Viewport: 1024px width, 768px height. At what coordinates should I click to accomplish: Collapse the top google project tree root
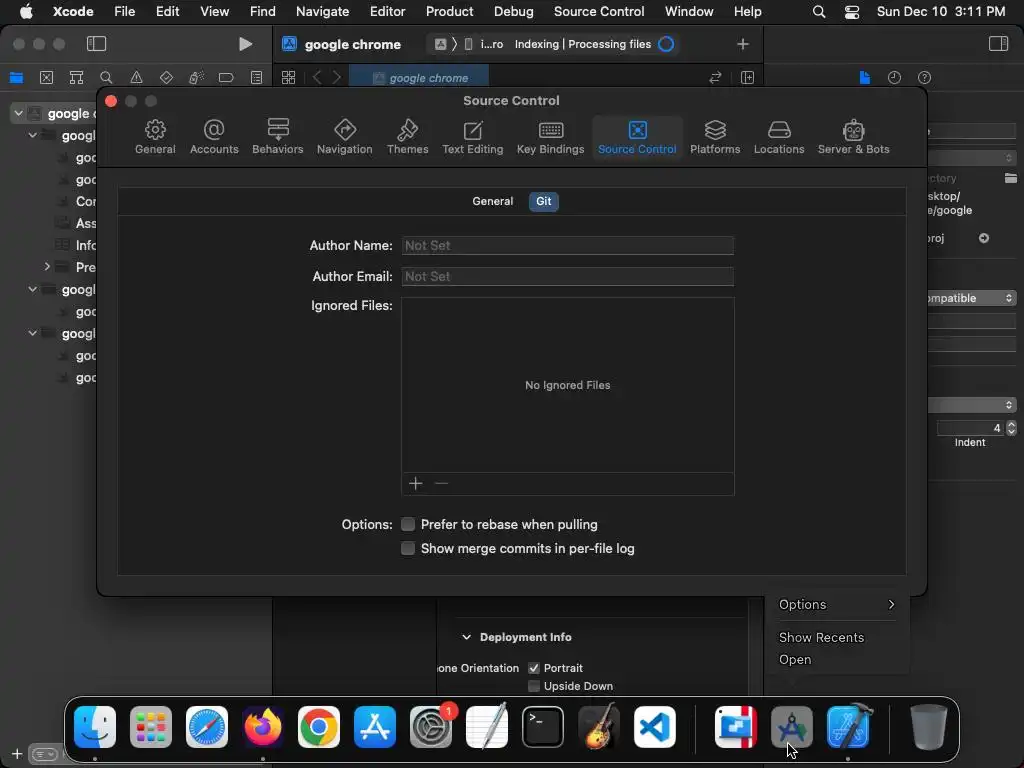click(18, 114)
